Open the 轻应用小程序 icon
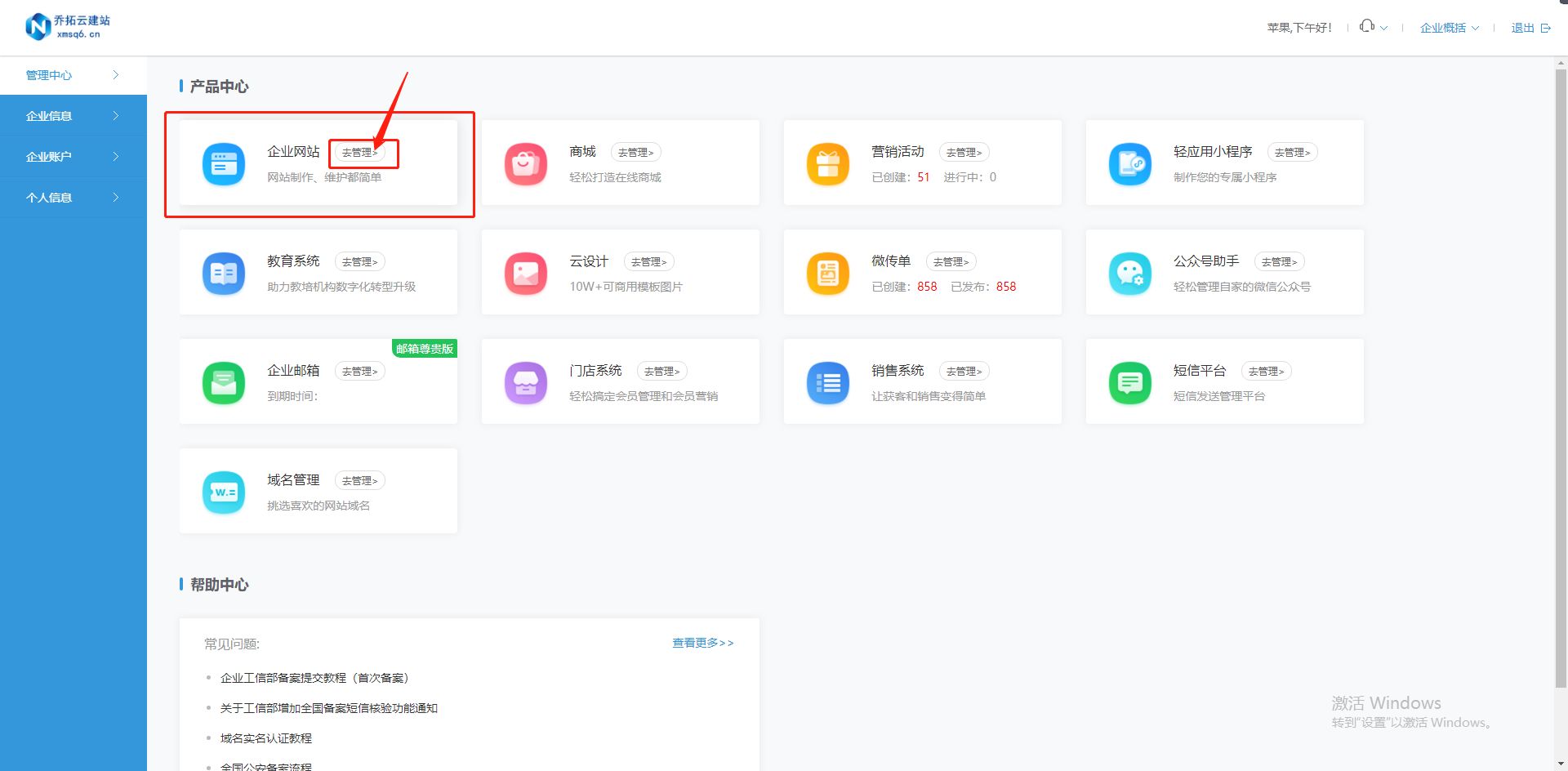Viewport: 1568px width, 771px height. pyautogui.click(x=1129, y=163)
